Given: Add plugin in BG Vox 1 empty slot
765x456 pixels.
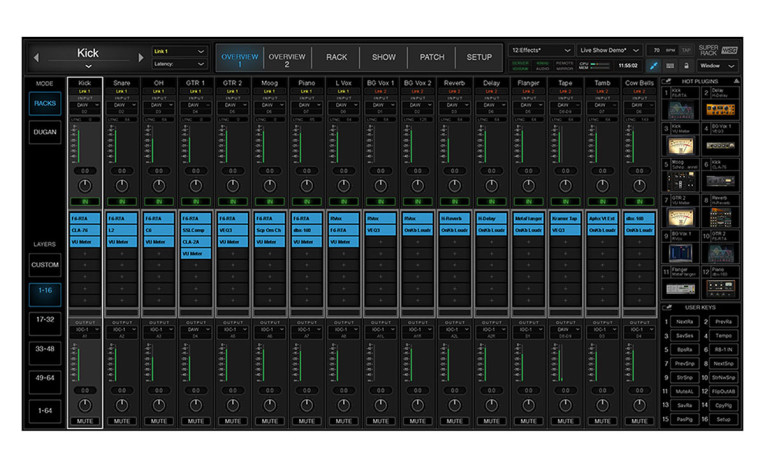Looking at the screenshot, I should click(381, 242).
